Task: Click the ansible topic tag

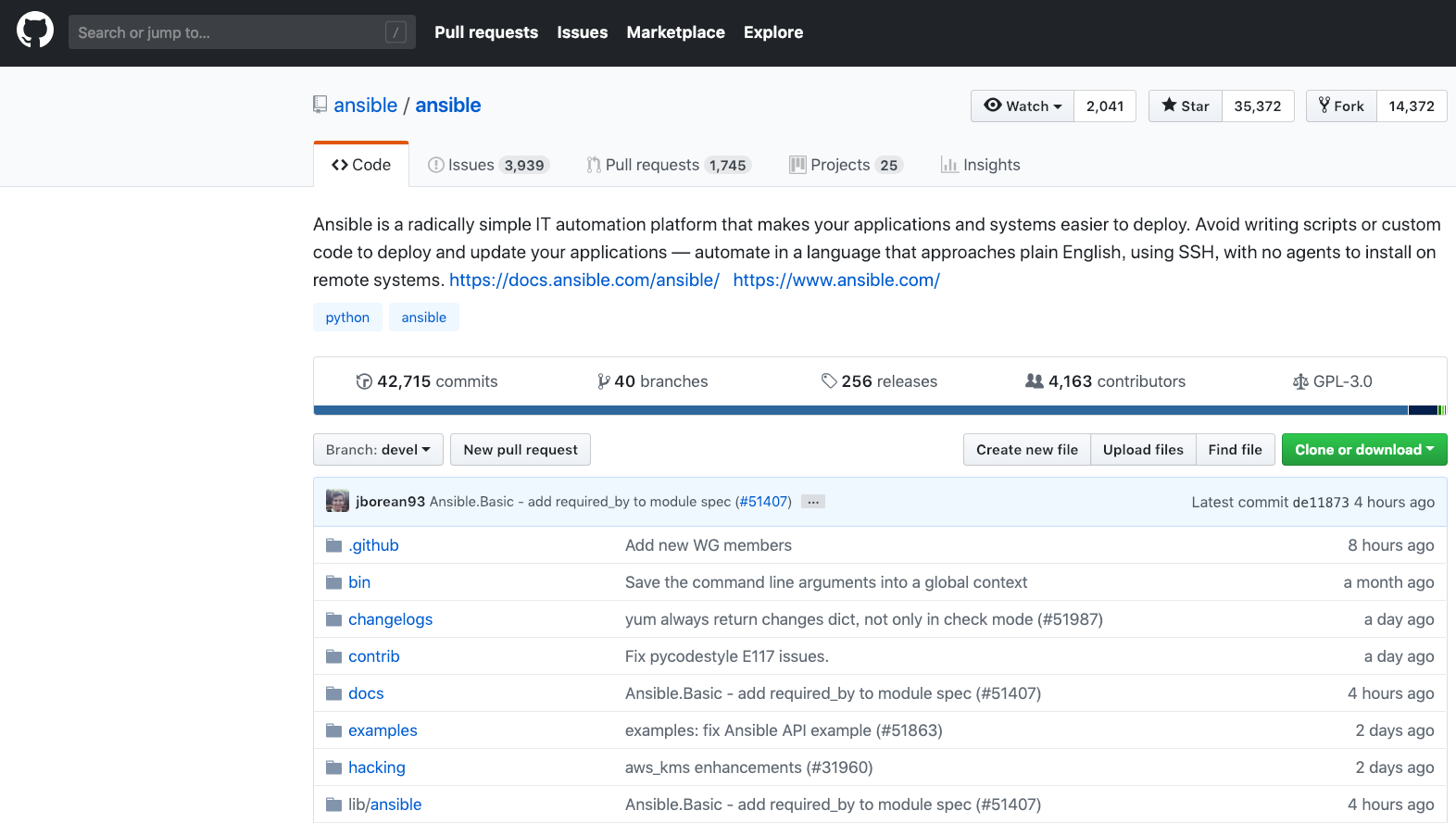Action: coord(424,317)
